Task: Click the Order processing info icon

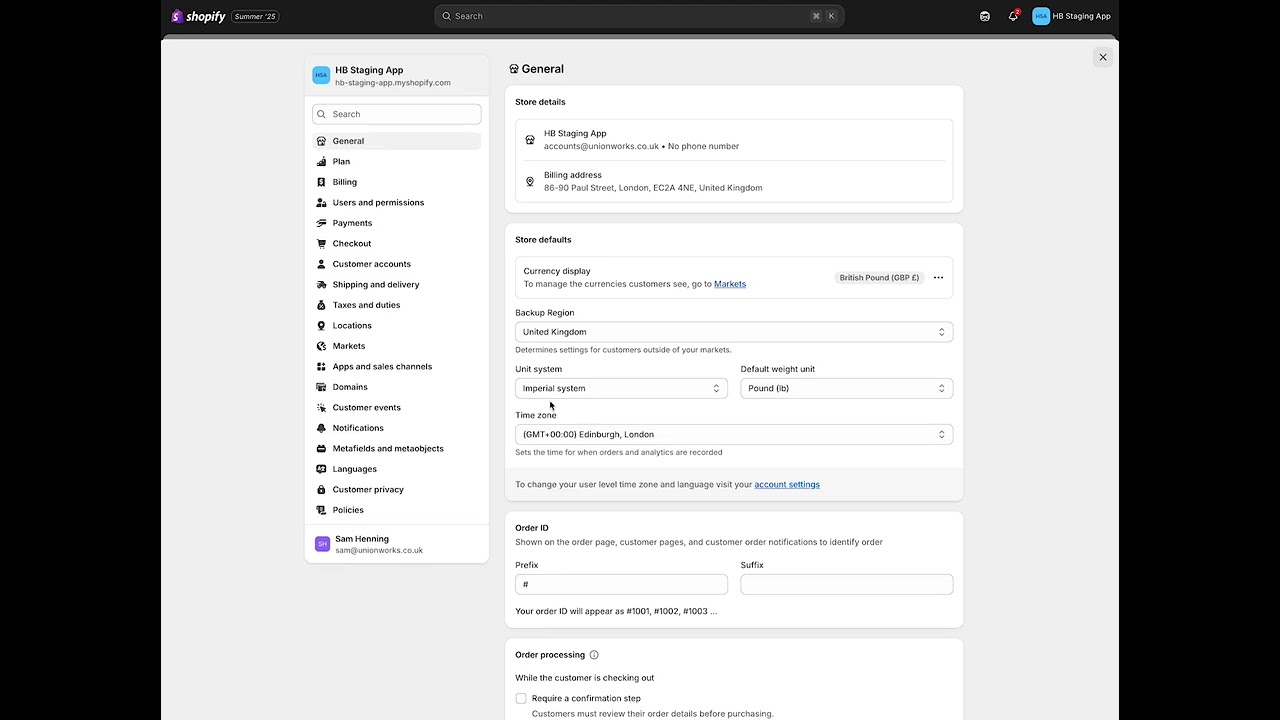Action: tap(594, 655)
